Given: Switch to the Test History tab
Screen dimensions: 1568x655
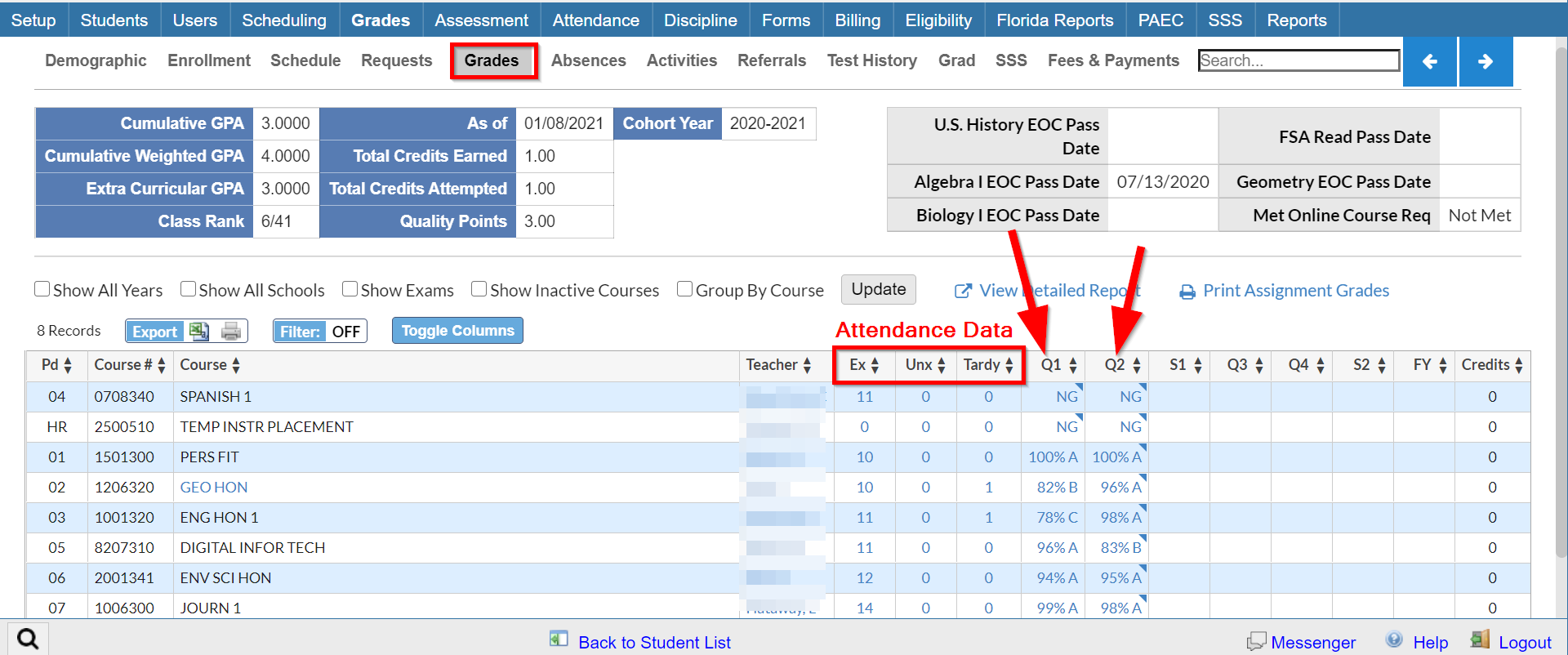Looking at the screenshot, I should 871,60.
